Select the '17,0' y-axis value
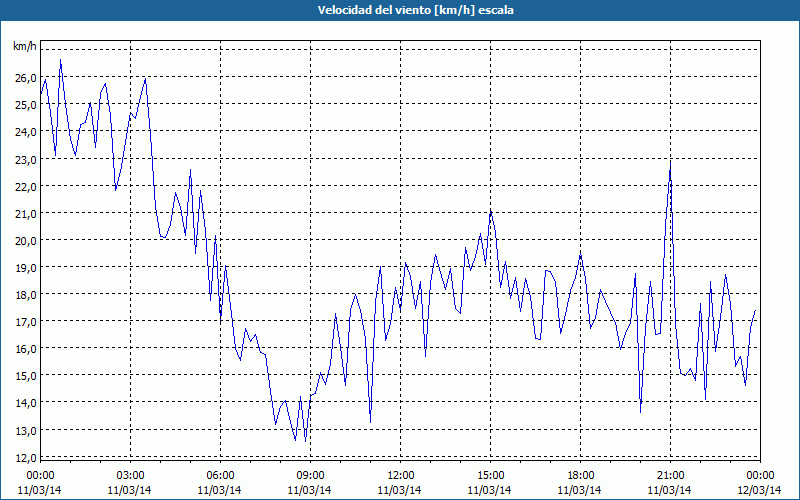 click(x=25, y=322)
